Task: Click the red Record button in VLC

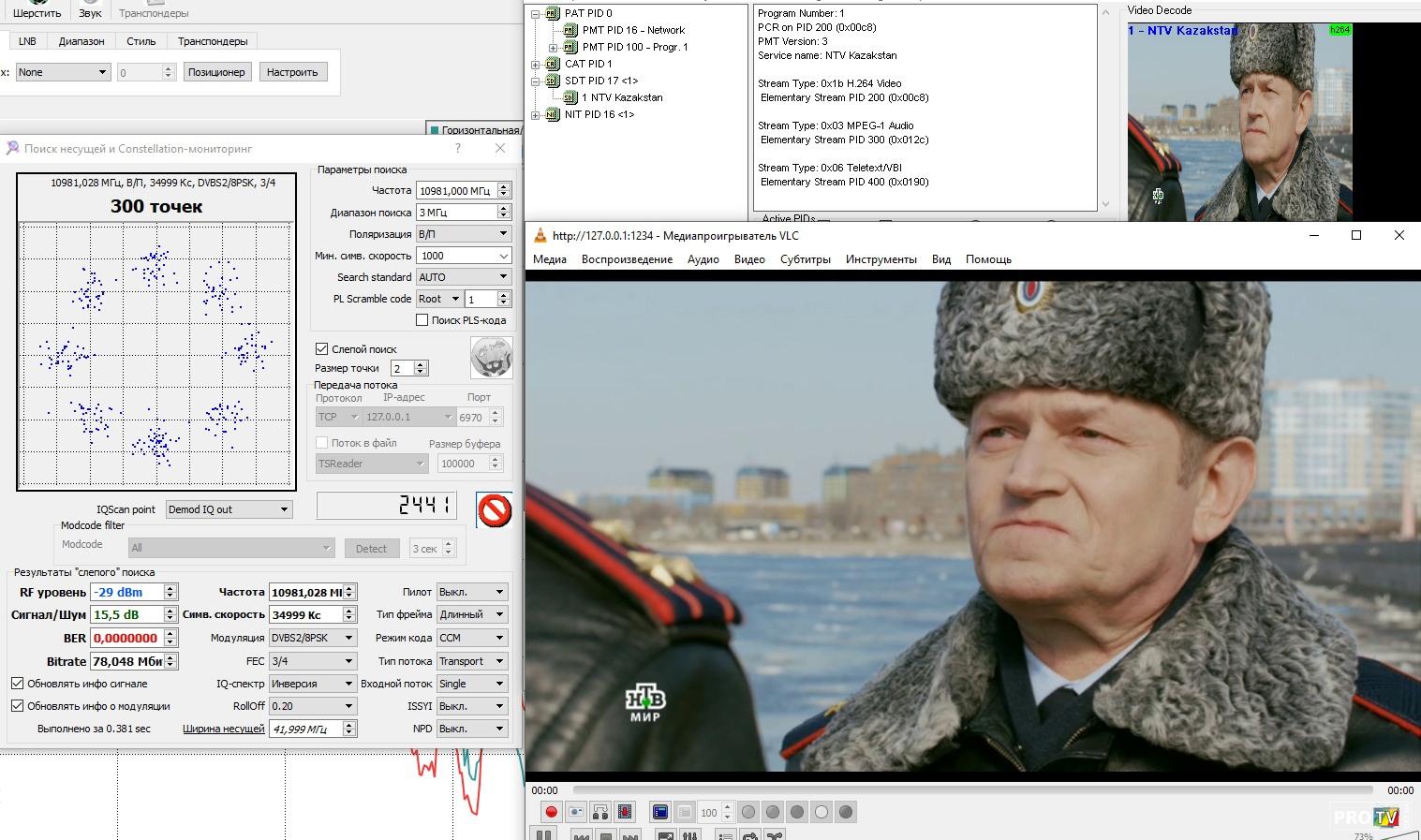Action: click(x=552, y=812)
